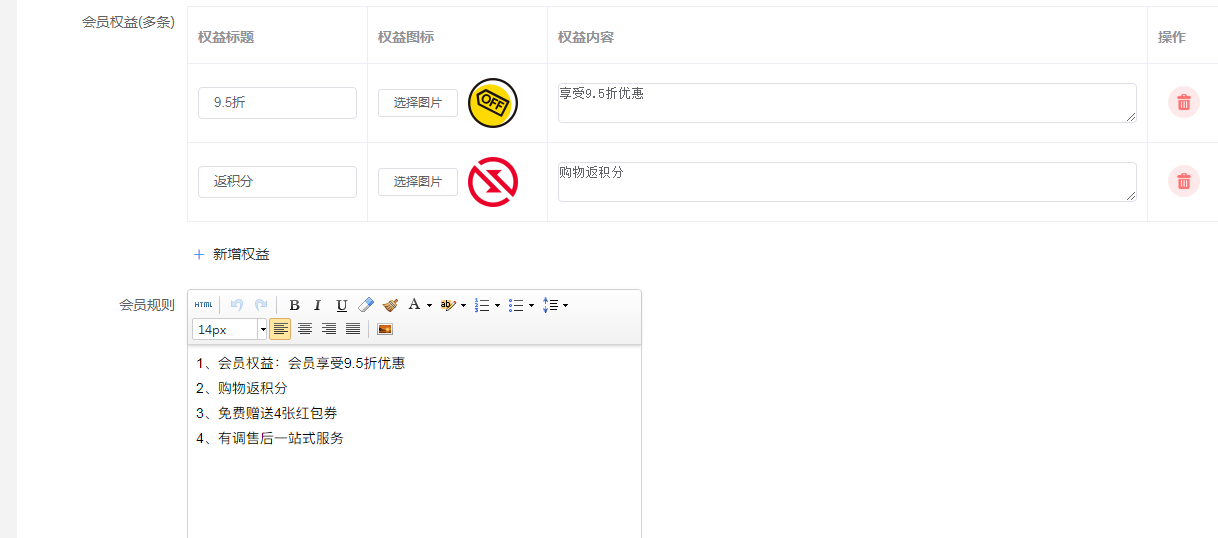Edit the 返积分 title field
Viewport: 1218px width, 538px height.
(x=277, y=181)
